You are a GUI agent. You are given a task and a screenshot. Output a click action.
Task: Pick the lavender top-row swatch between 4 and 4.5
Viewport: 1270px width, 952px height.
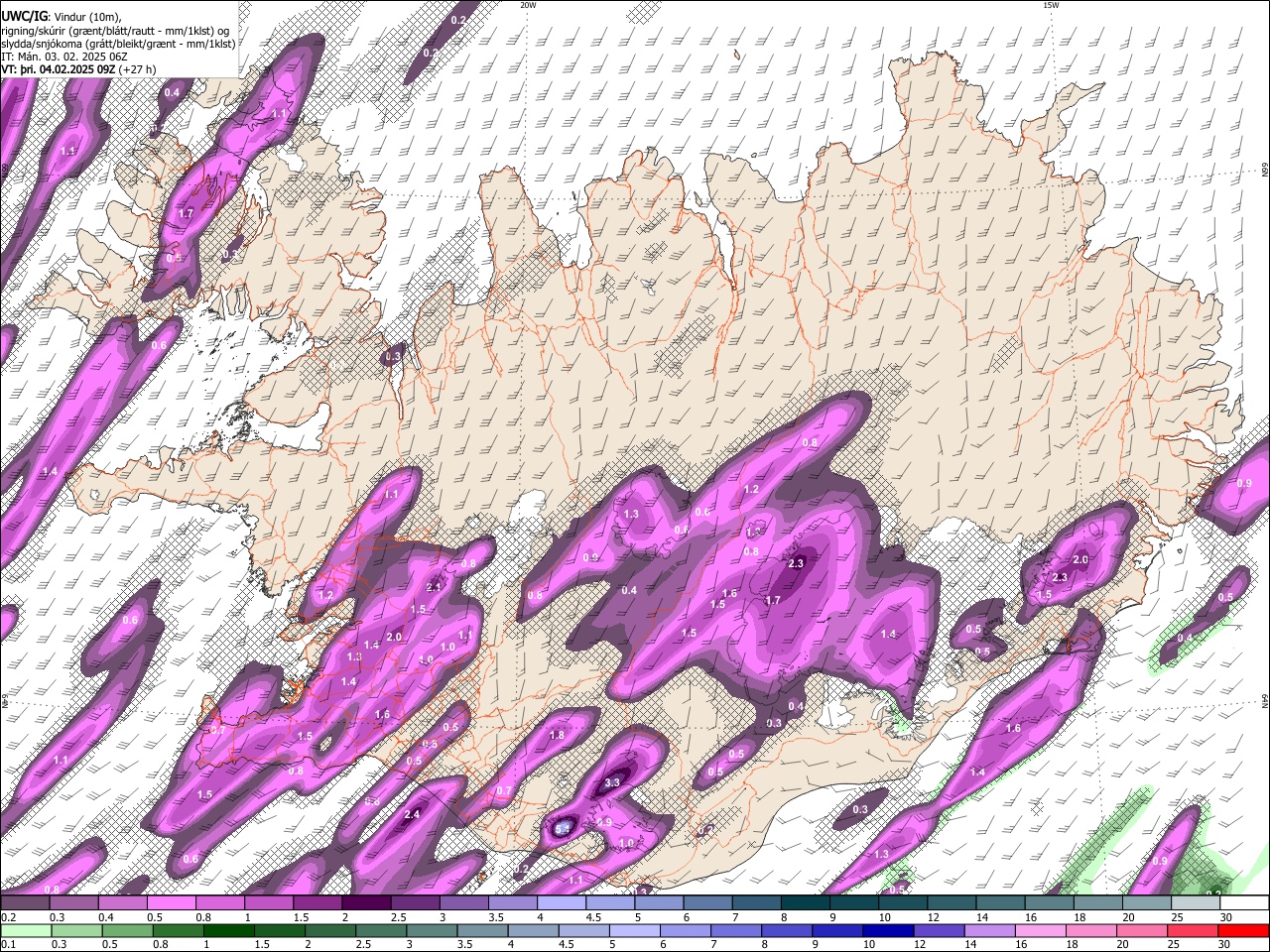pos(561,902)
